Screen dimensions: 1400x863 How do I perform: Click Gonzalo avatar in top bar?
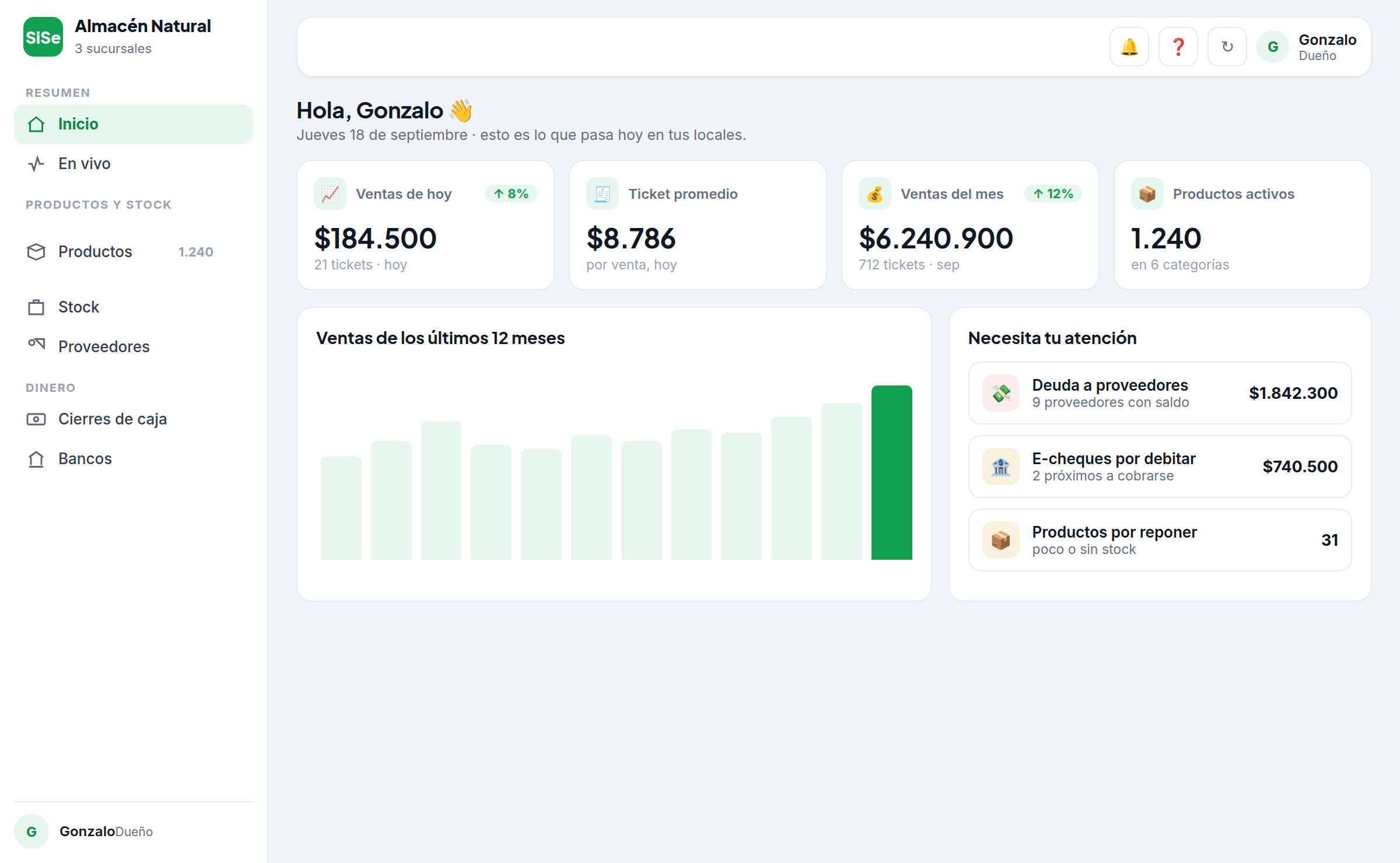tap(1273, 47)
